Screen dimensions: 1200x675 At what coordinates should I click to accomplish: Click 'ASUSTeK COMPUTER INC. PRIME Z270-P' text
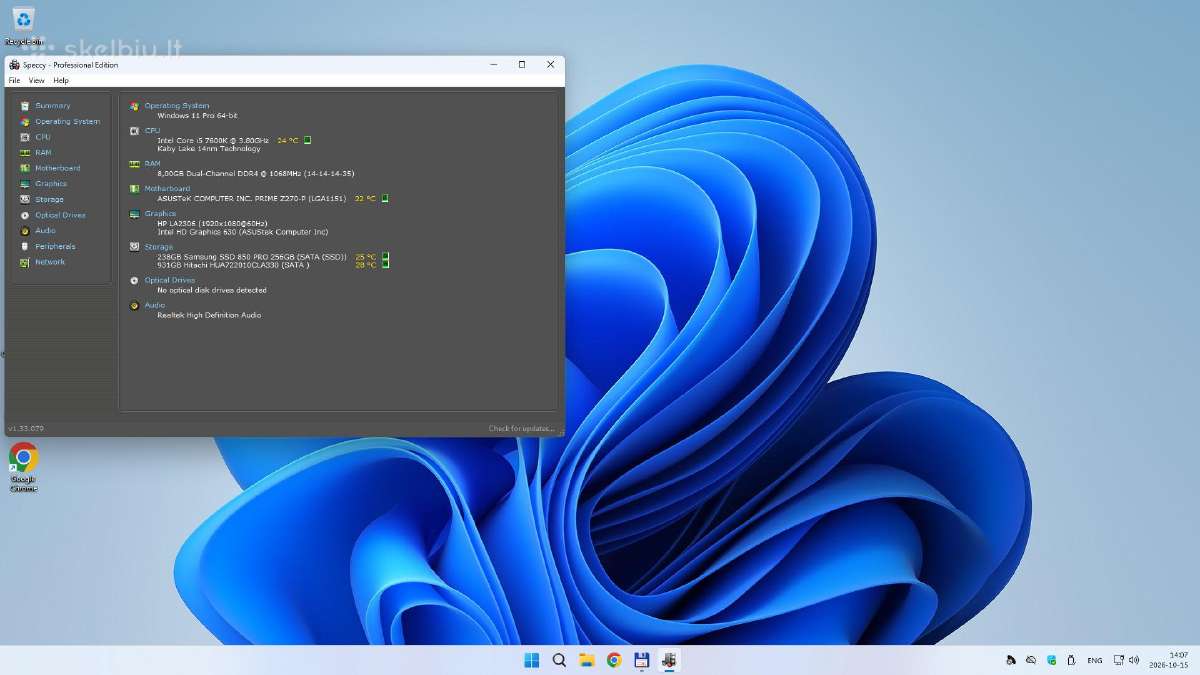[251, 199]
